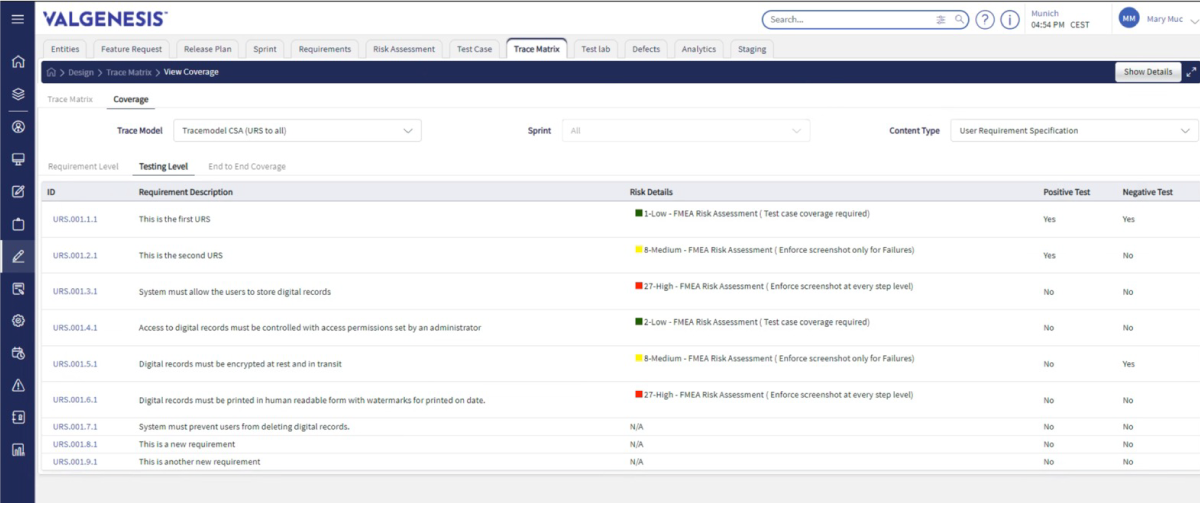Open the Requirements tab
Screen dimensions: 1200x507
pos(325,48)
